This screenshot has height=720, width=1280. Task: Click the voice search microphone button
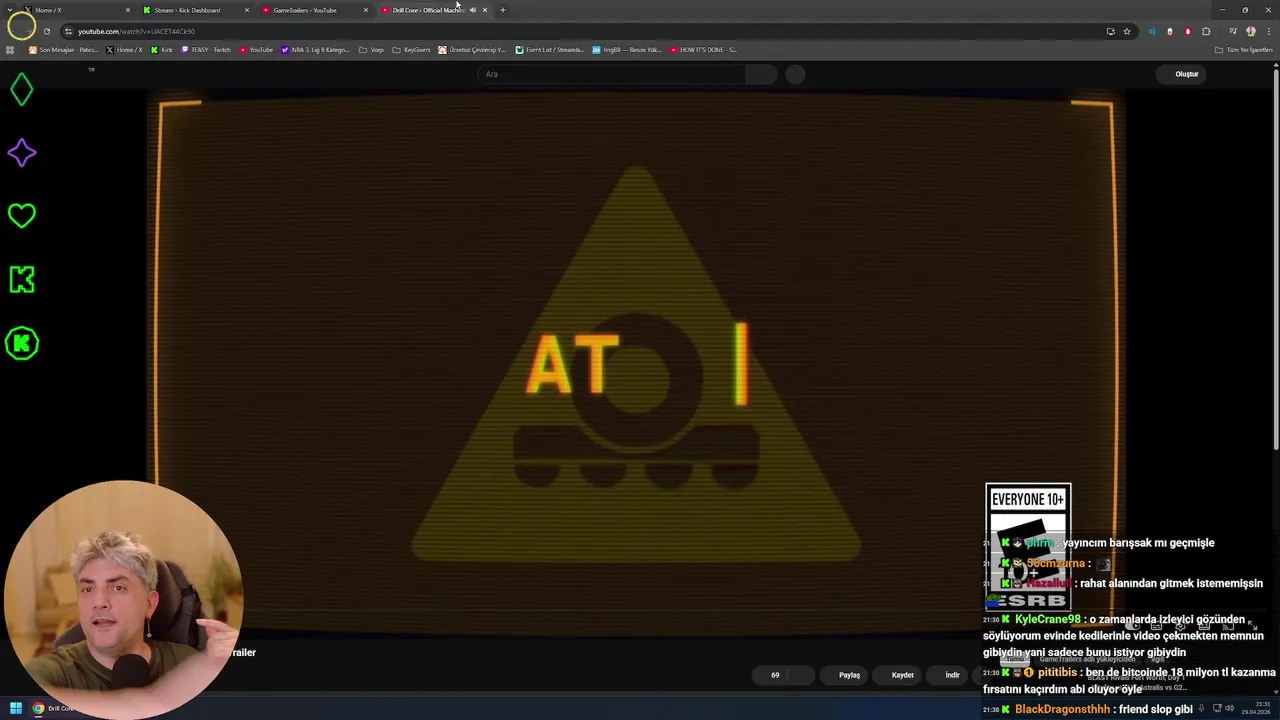click(795, 74)
